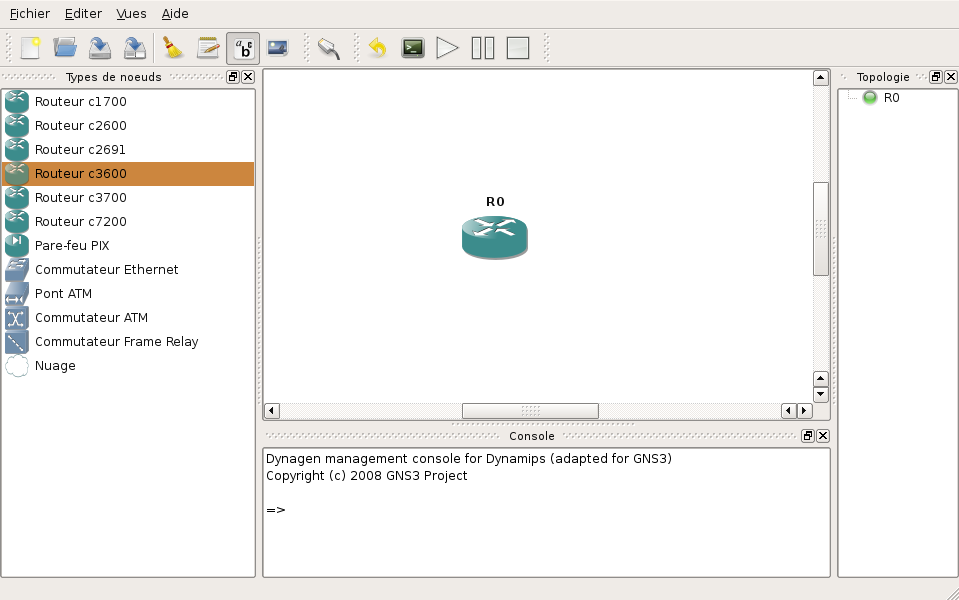Click the yellow undo arrow icon
Viewport: 959px width, 600px height.
[378, 48]
